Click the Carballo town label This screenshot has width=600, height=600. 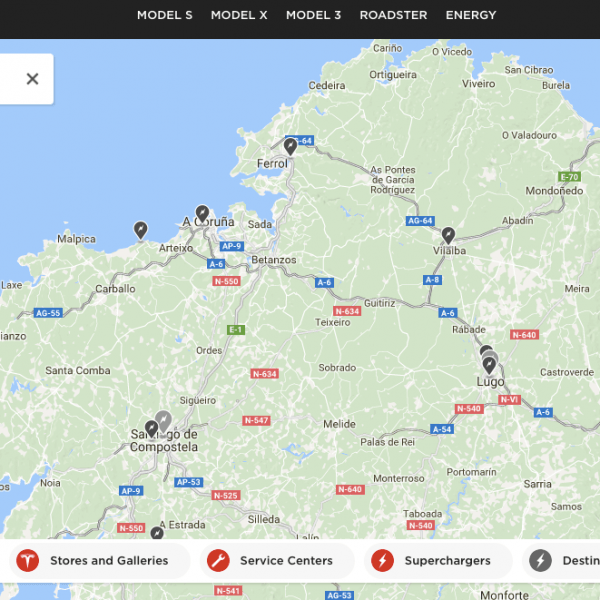(115, 289)
